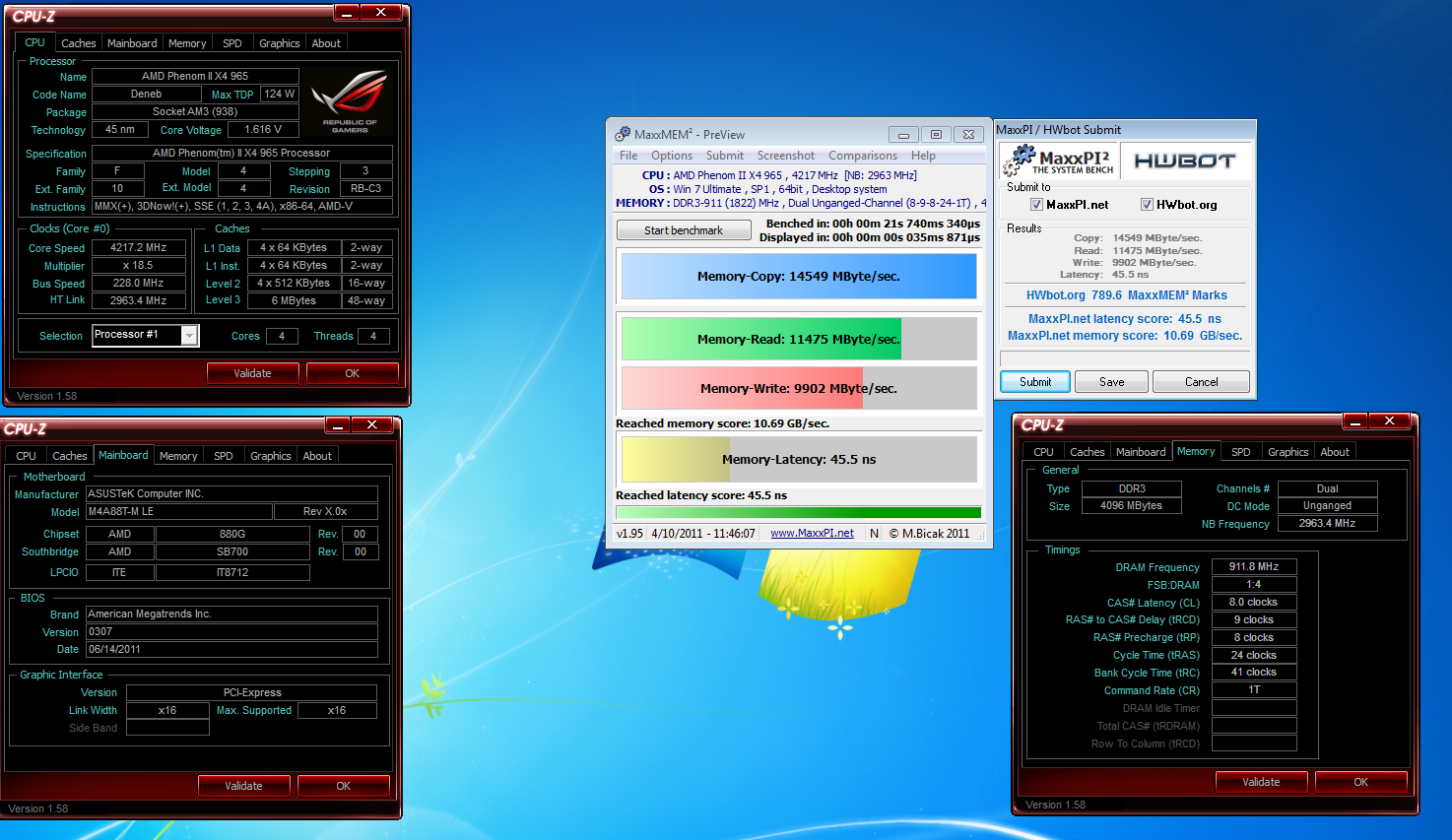Image resolution: width=1452 pixels, height=840 pixels.
Task: Click the HWBOT logo in submit dialog
Action: 1185,161
